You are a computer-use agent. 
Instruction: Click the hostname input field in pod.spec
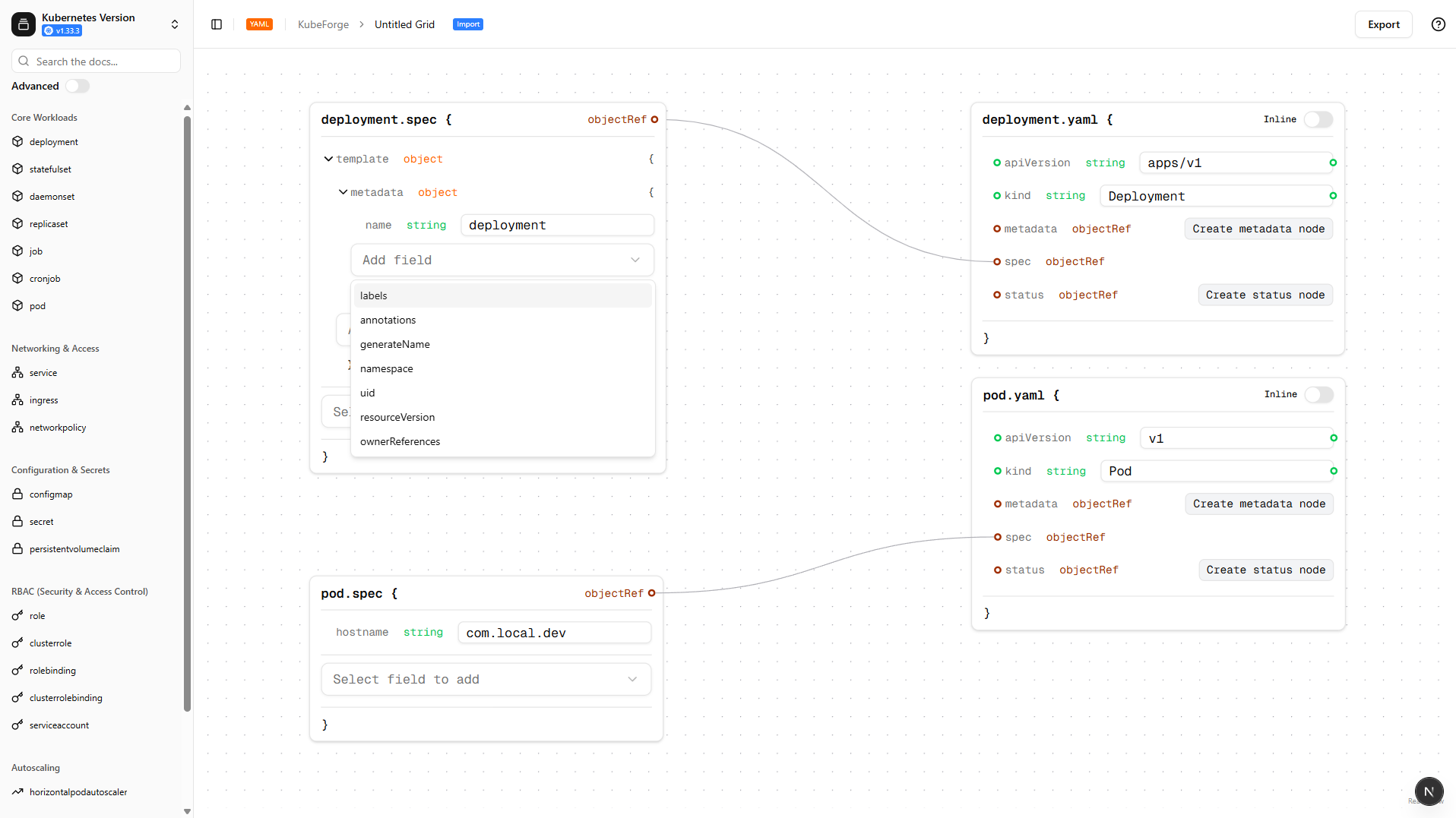pos(554,632)
